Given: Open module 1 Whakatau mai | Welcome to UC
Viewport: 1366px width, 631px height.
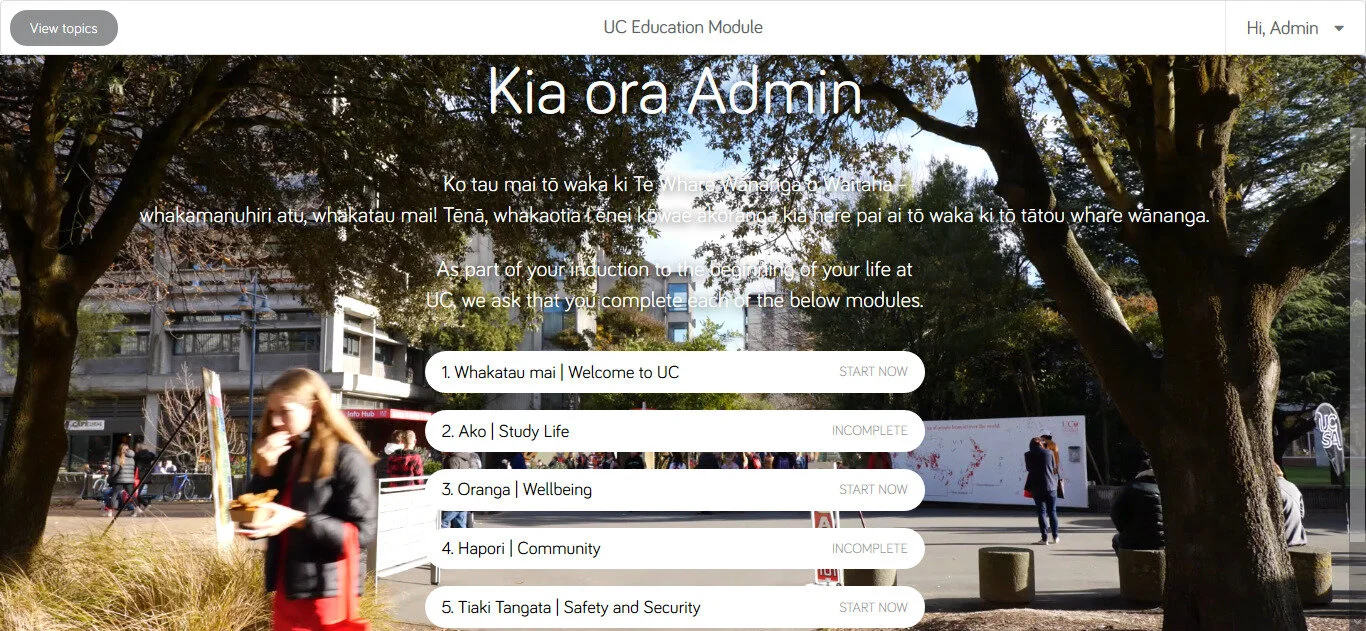Looking at the screenshot, I should pos(675,372).
